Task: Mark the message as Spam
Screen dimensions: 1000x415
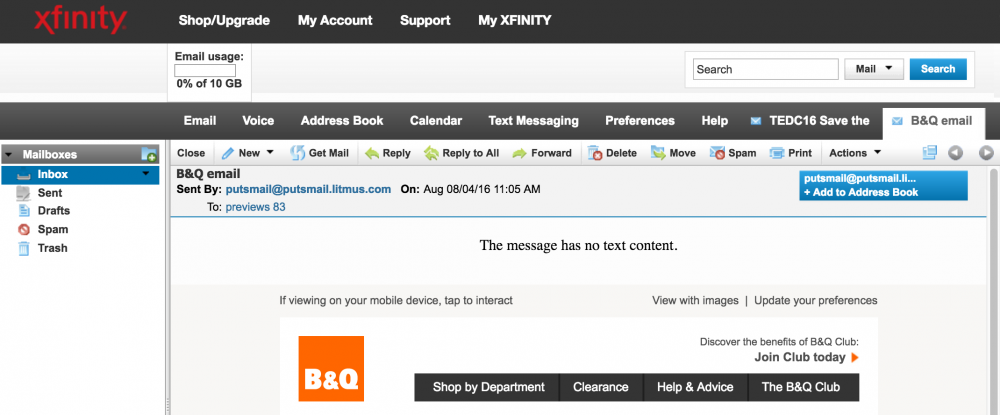Action: 733,153
